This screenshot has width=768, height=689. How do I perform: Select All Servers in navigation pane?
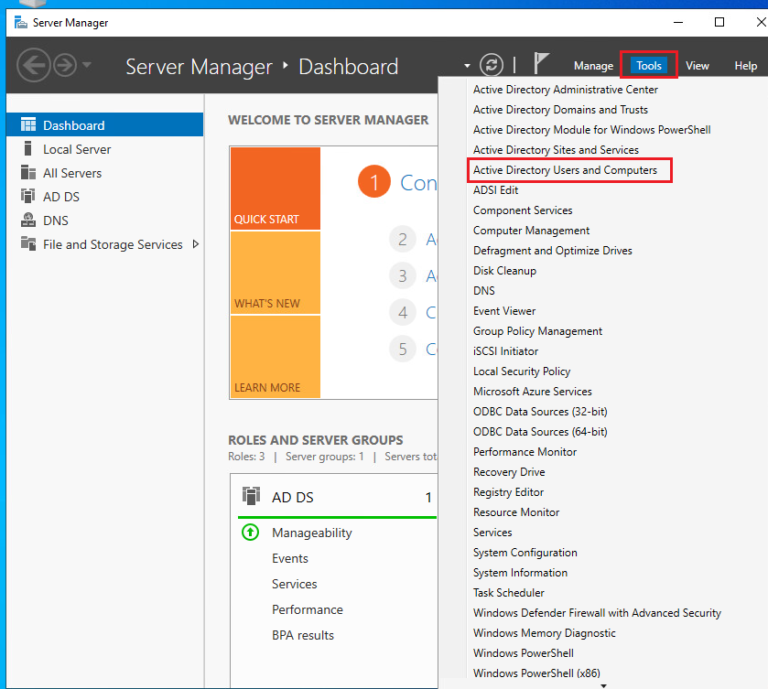click(x=72, y=173)
